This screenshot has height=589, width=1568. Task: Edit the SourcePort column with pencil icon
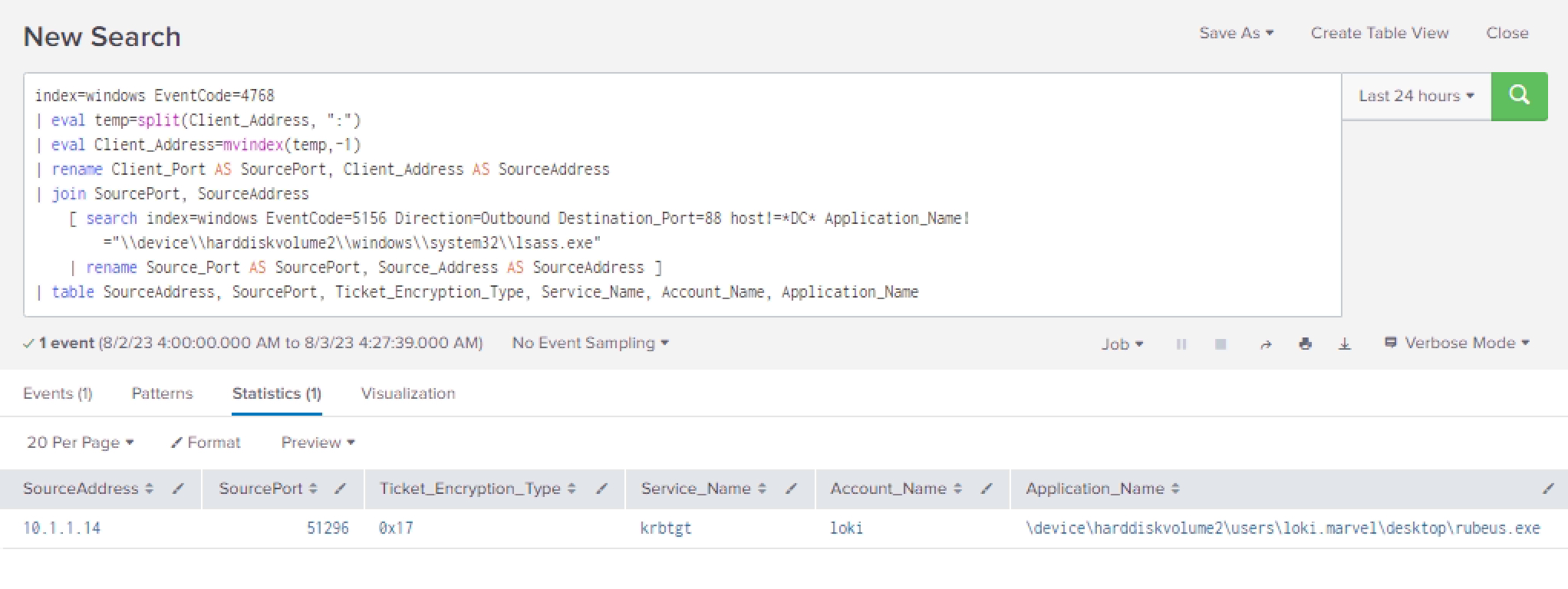[341, 489]
